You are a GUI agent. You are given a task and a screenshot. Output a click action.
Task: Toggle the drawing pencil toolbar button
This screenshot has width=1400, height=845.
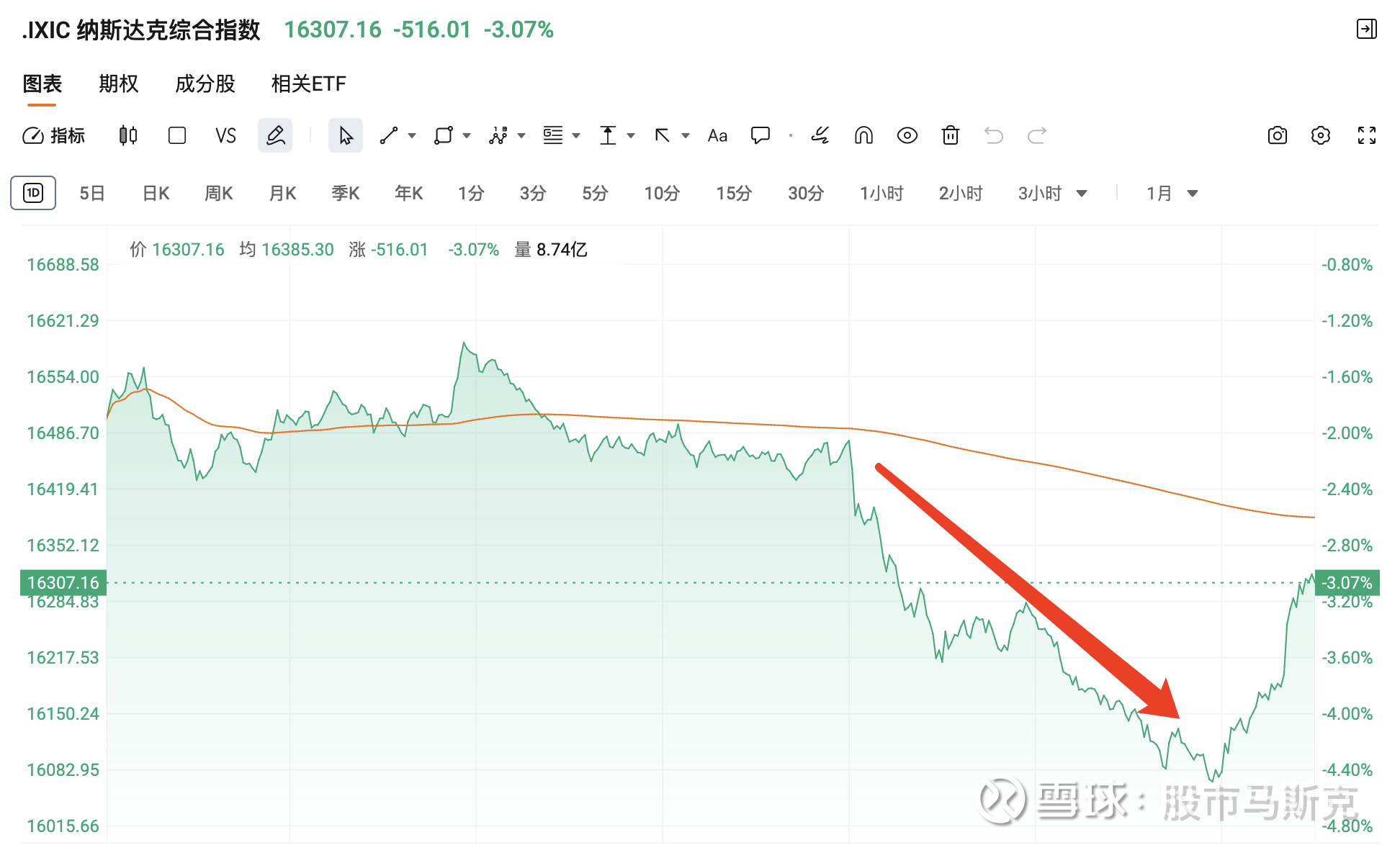click(275, 135)
